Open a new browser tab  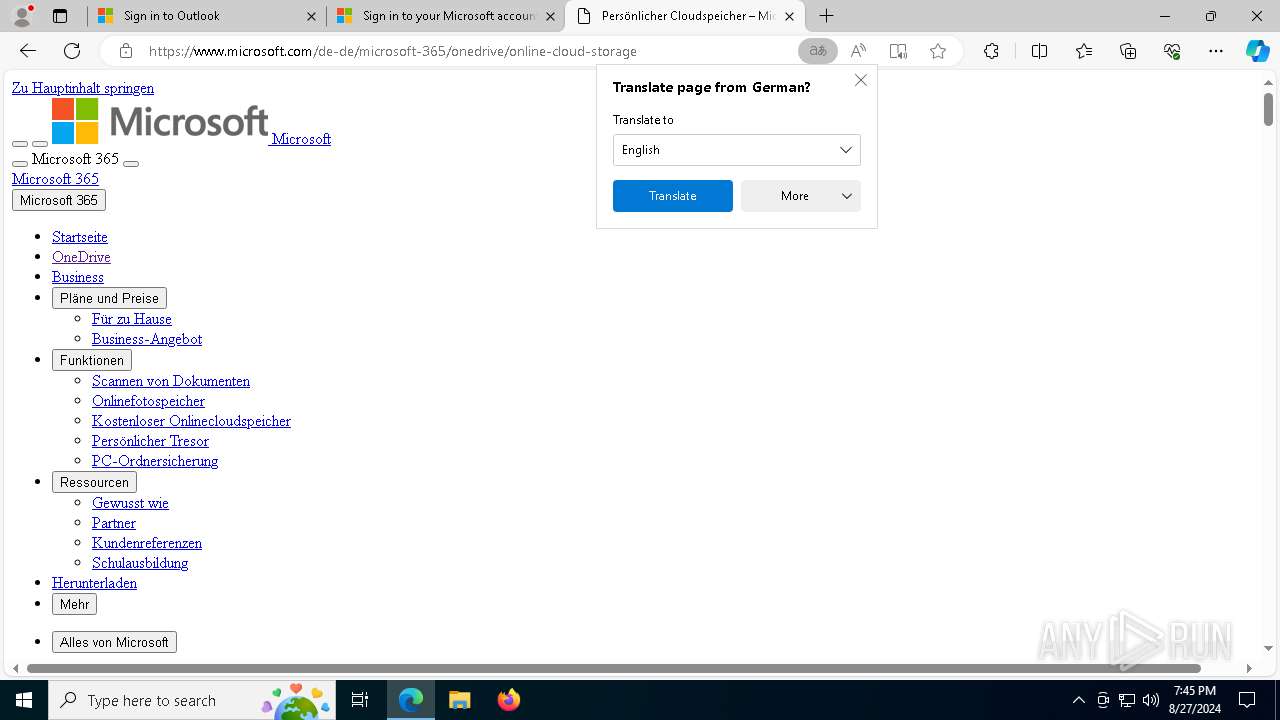pyautogui.click(x=826, y=16)
